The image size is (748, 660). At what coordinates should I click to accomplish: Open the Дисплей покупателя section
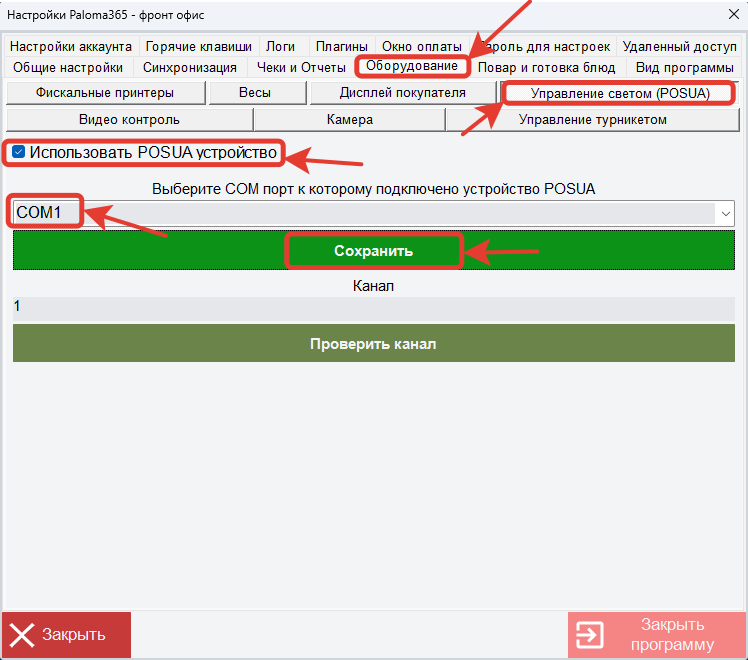tap(402, 93)
